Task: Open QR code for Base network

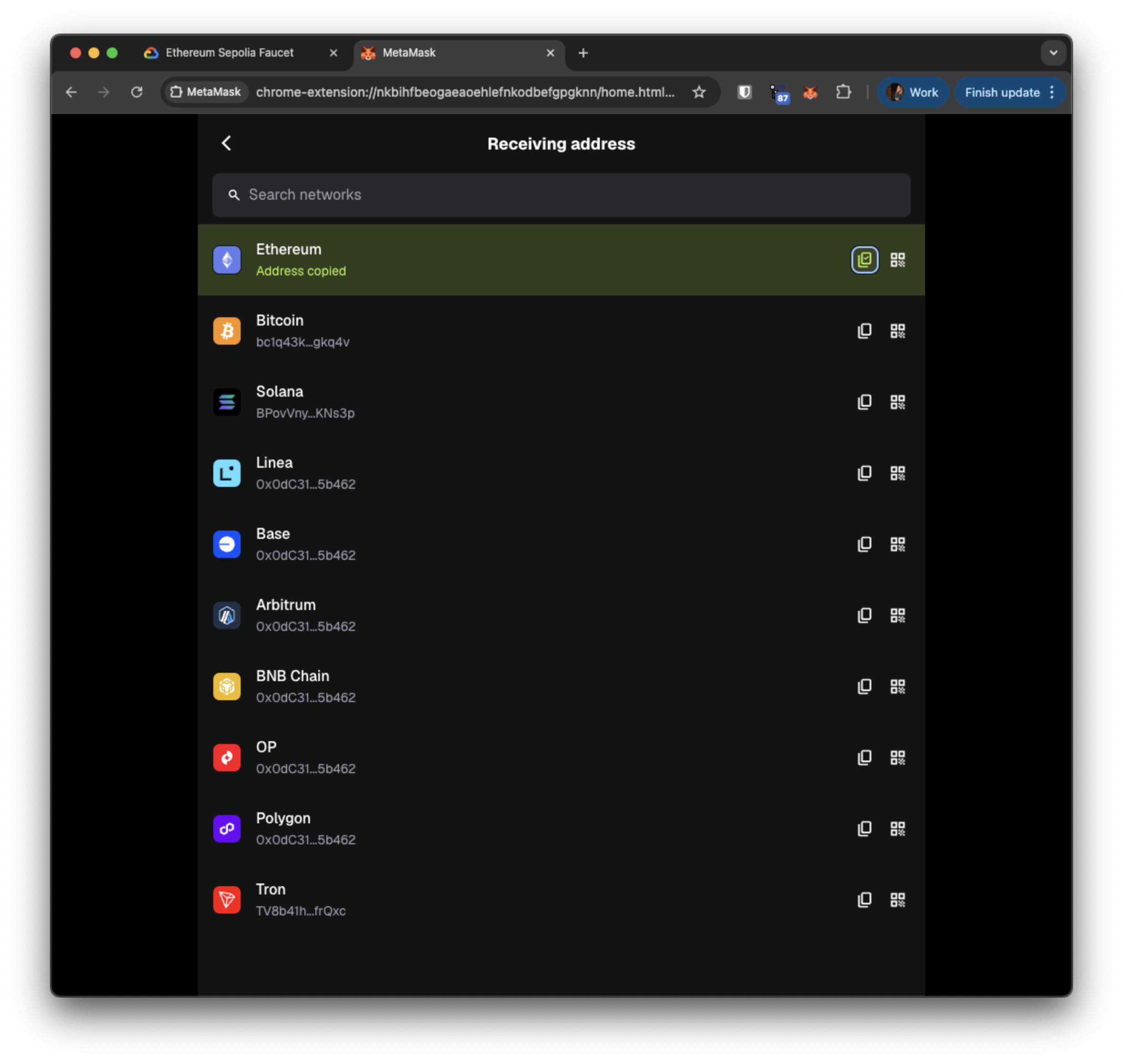Action: coord(897,544)
